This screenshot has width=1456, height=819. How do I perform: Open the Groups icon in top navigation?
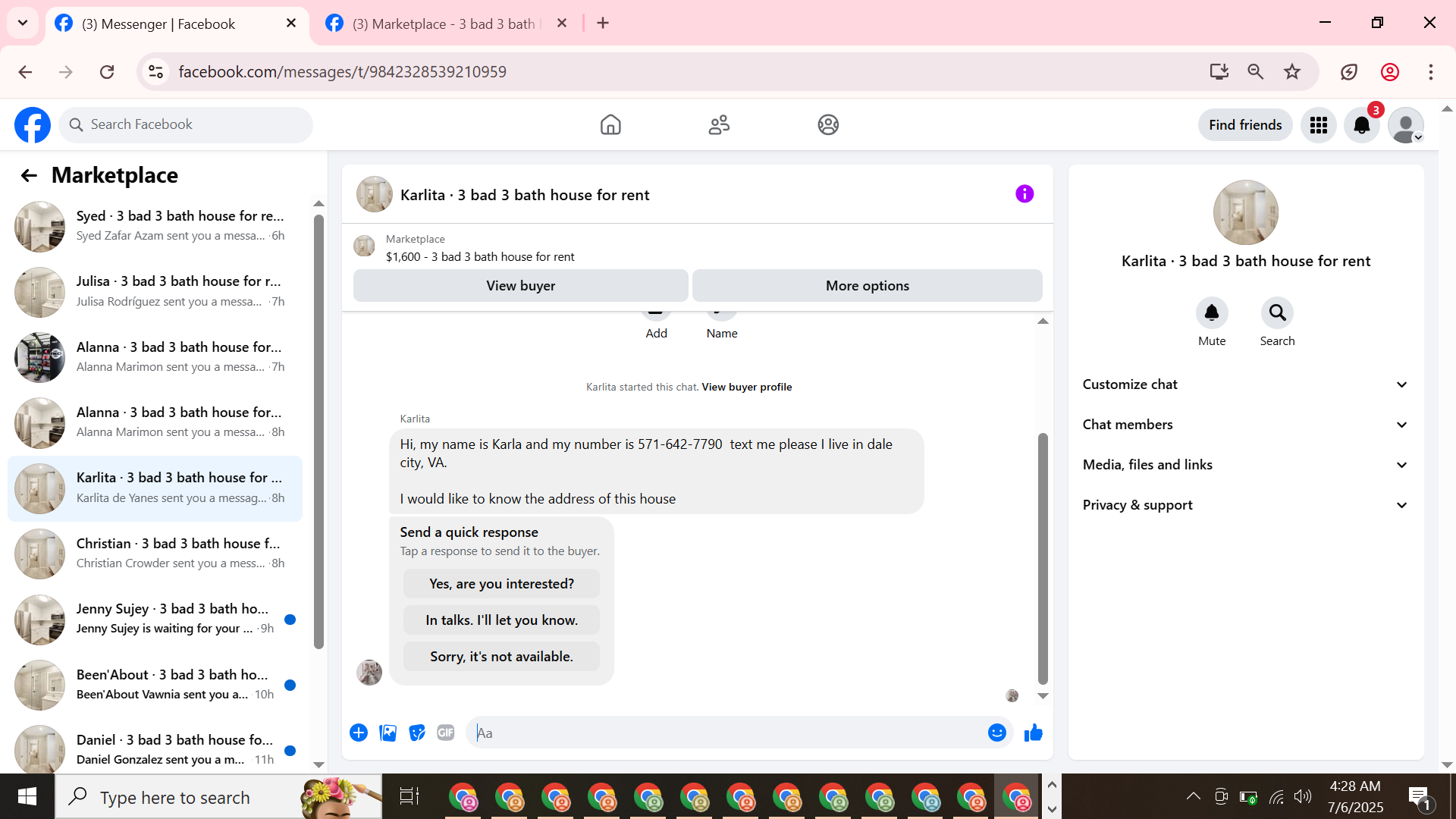(x=828, y=125)
